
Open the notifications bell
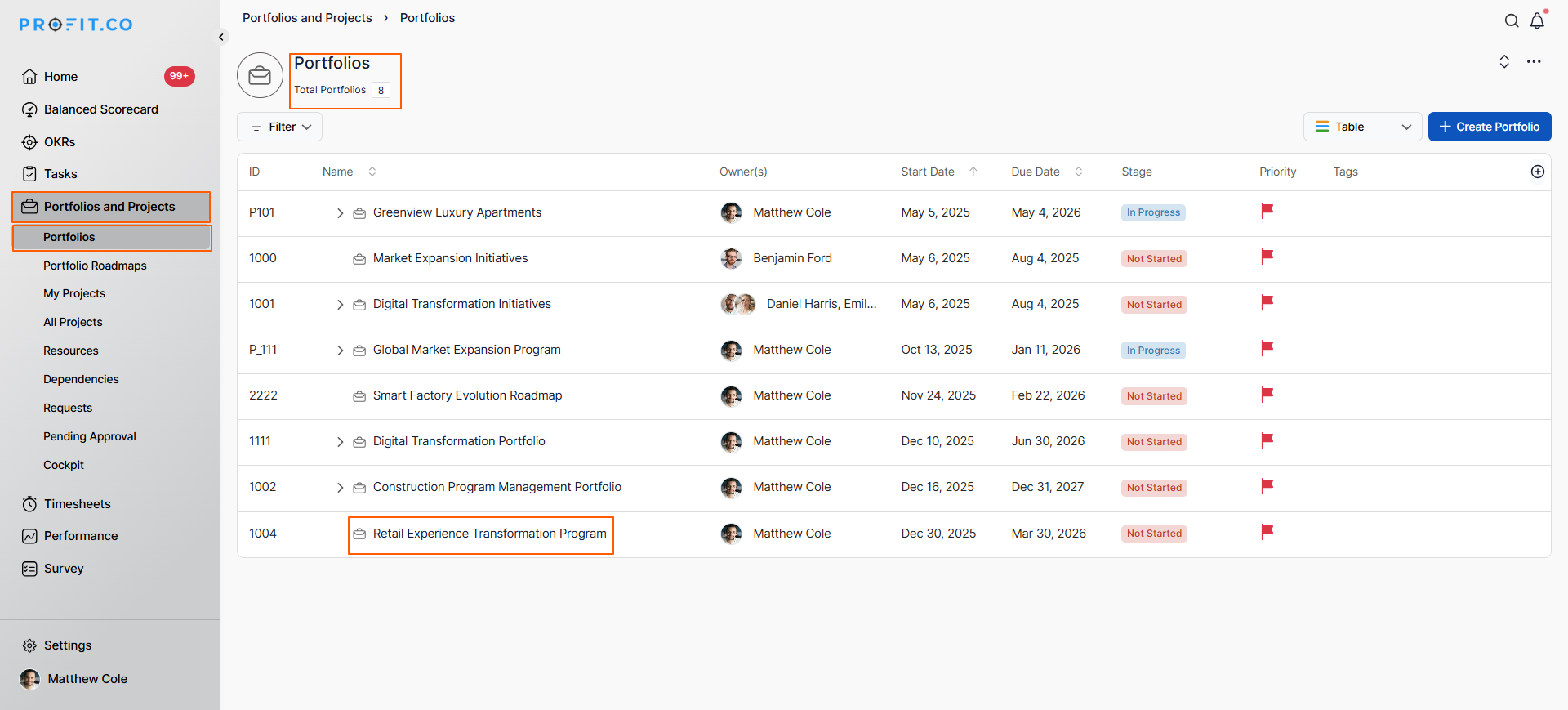click(1537, 21)
